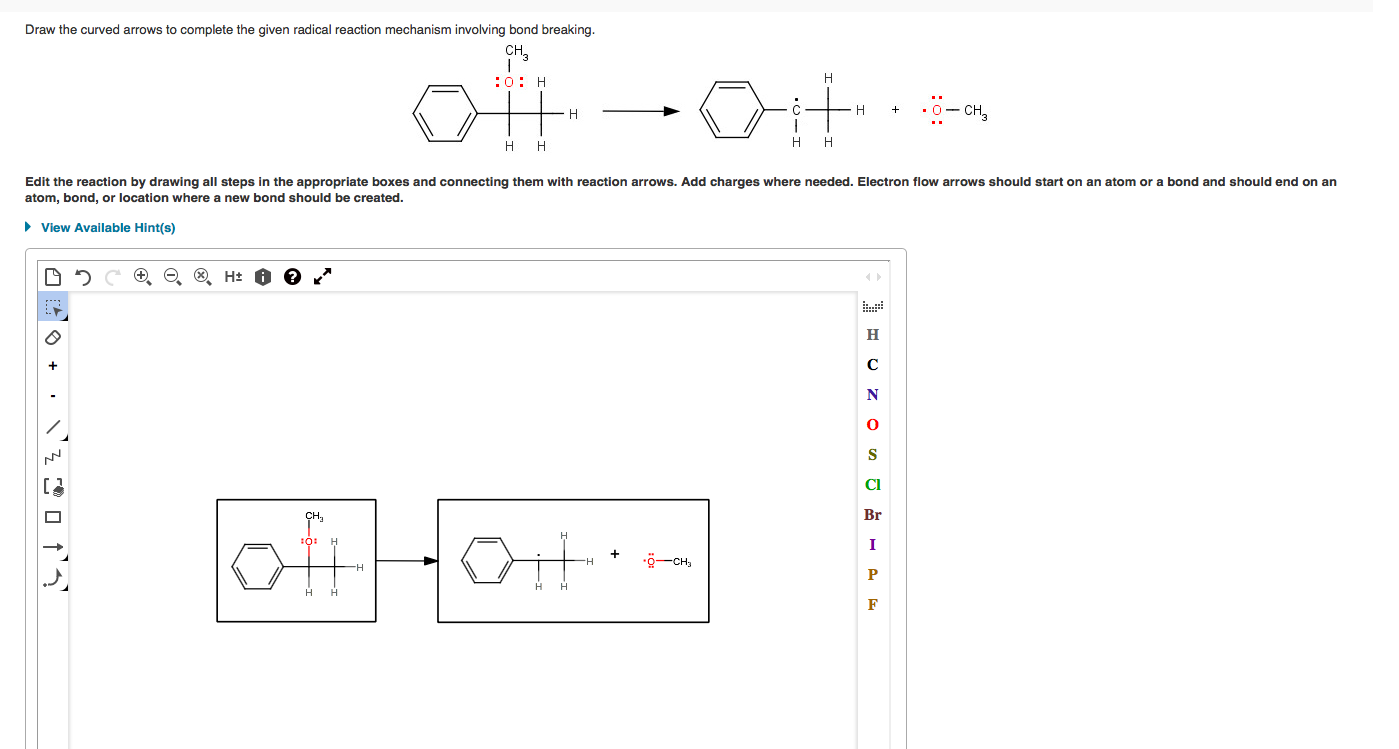Click the zoom in magnifier icon
The width and height of the screenshot is (1399, 749).
[141, 276]
